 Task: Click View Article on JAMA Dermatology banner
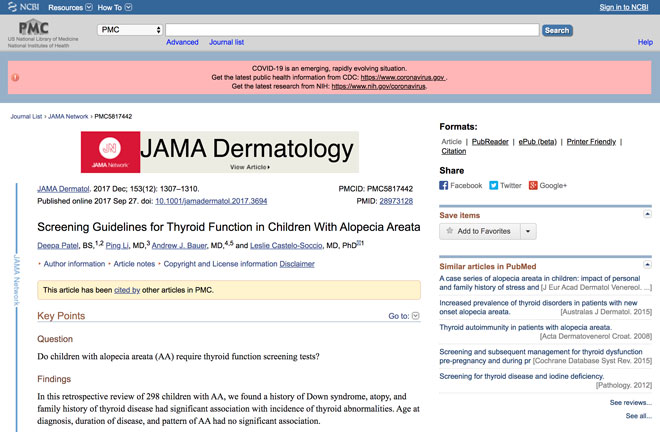point(250,167)
